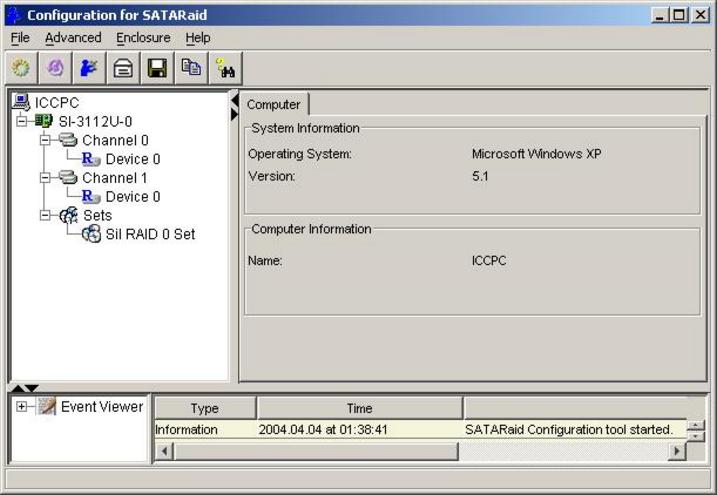Click the R icon of Channel 1's device
This screenshot has height=495, width=717.
pyautogui.click(x=91, y=196)
